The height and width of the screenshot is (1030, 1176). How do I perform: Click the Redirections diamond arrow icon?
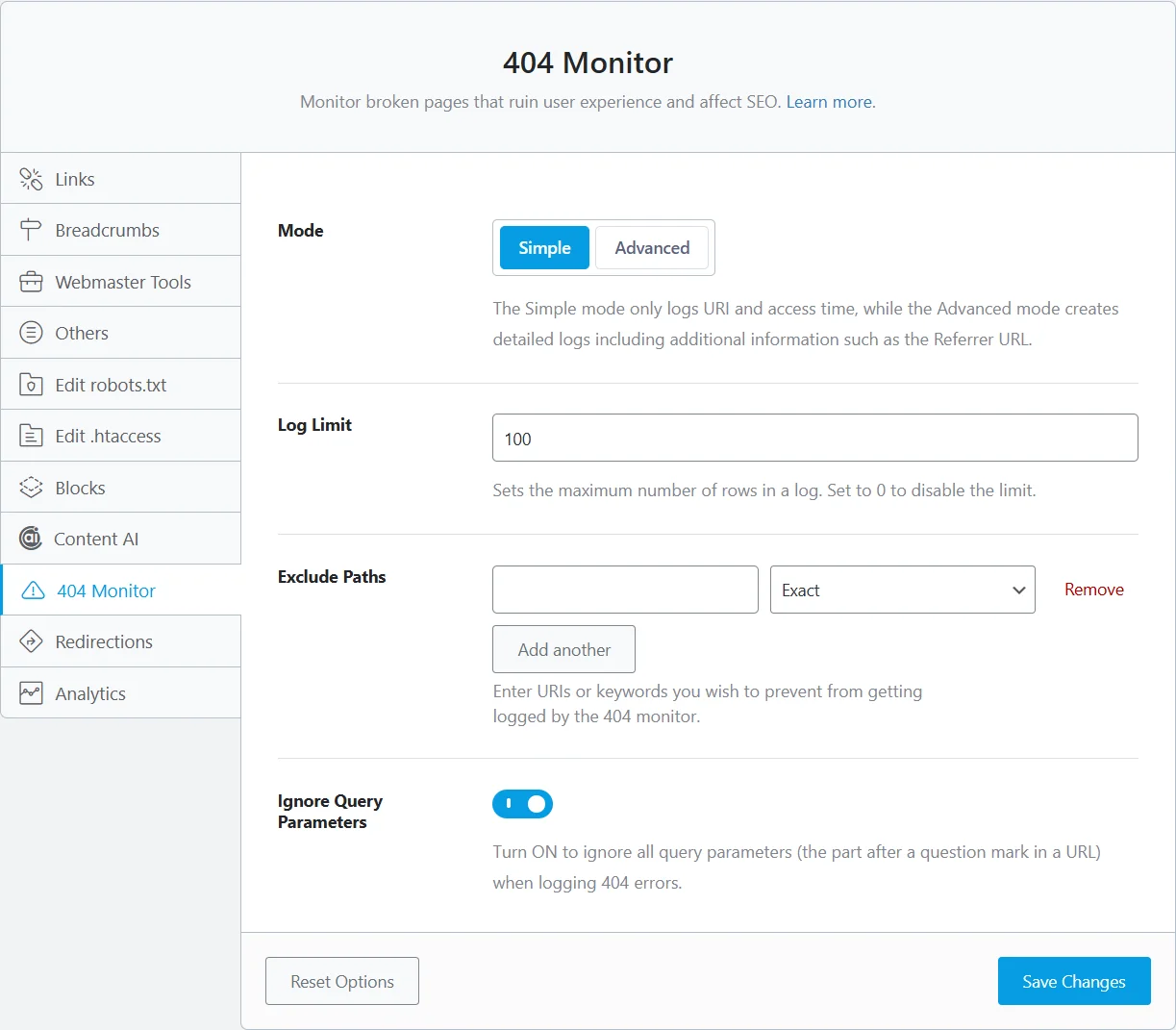[32, 641]
